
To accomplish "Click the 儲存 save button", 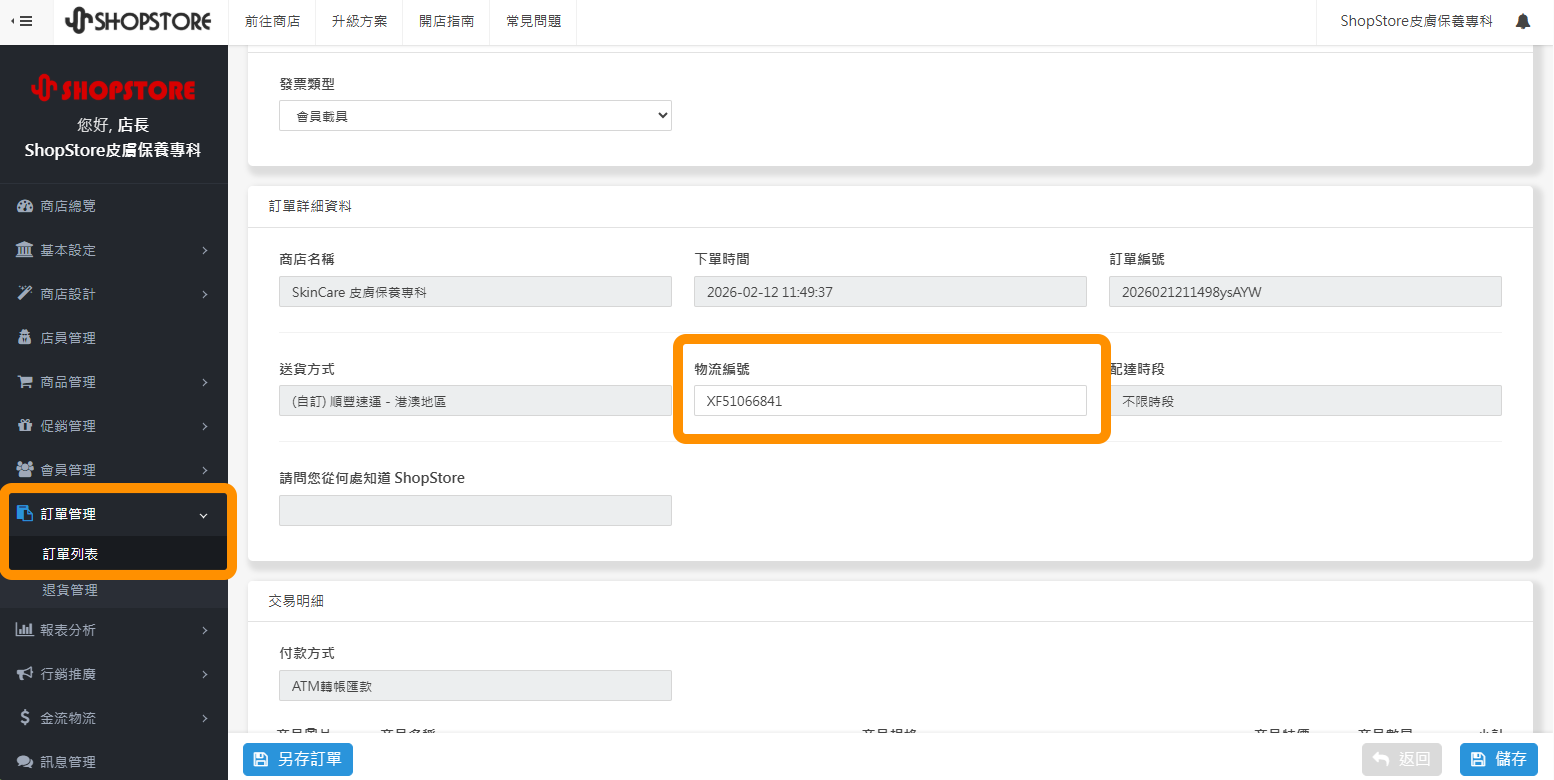I will pos(1498,759).
